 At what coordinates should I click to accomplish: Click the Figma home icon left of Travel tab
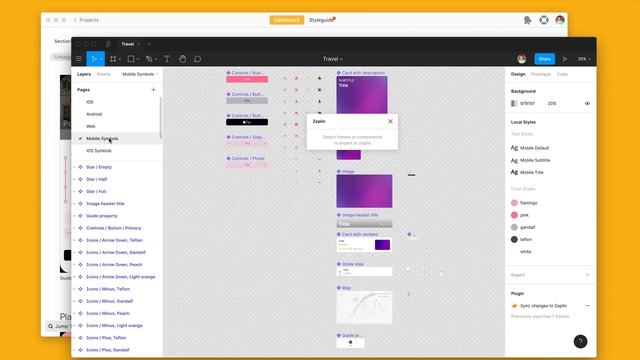tap(108, 44)
